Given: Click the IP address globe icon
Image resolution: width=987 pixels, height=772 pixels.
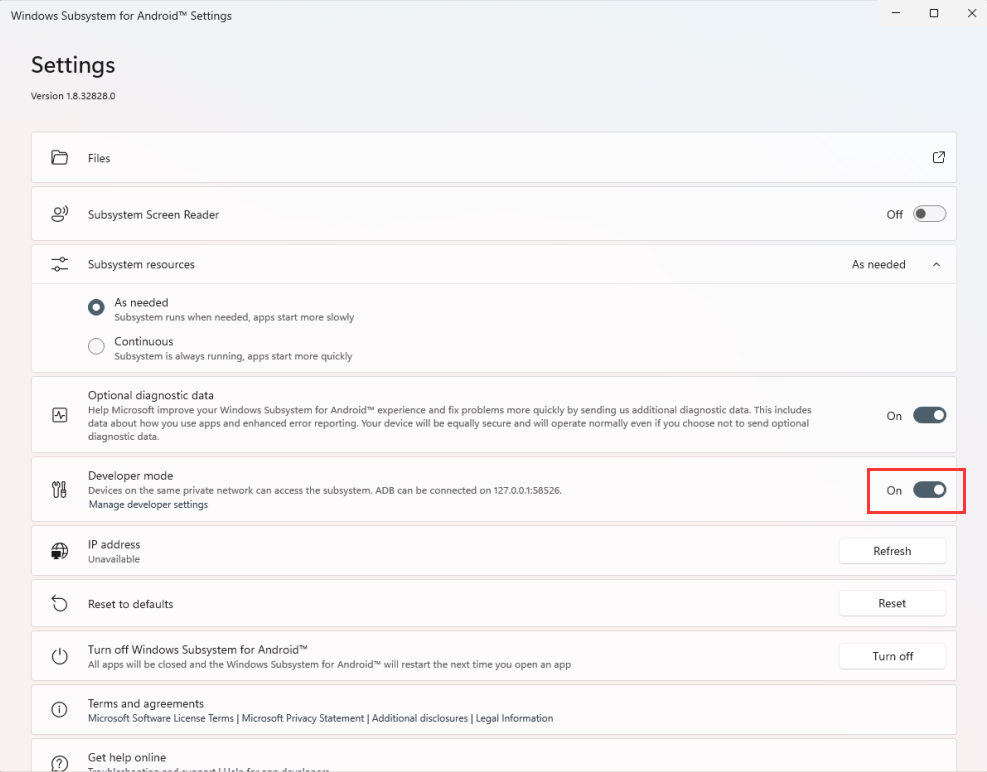Looking at the screenshot, I should coord(59,551).
